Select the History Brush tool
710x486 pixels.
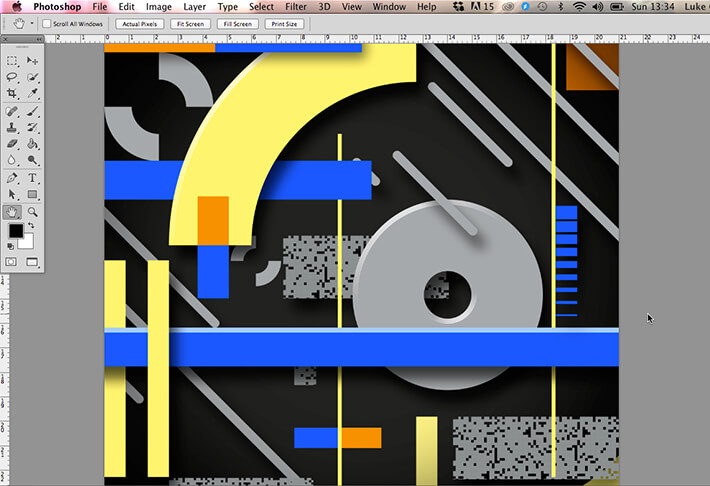point(32,127)
